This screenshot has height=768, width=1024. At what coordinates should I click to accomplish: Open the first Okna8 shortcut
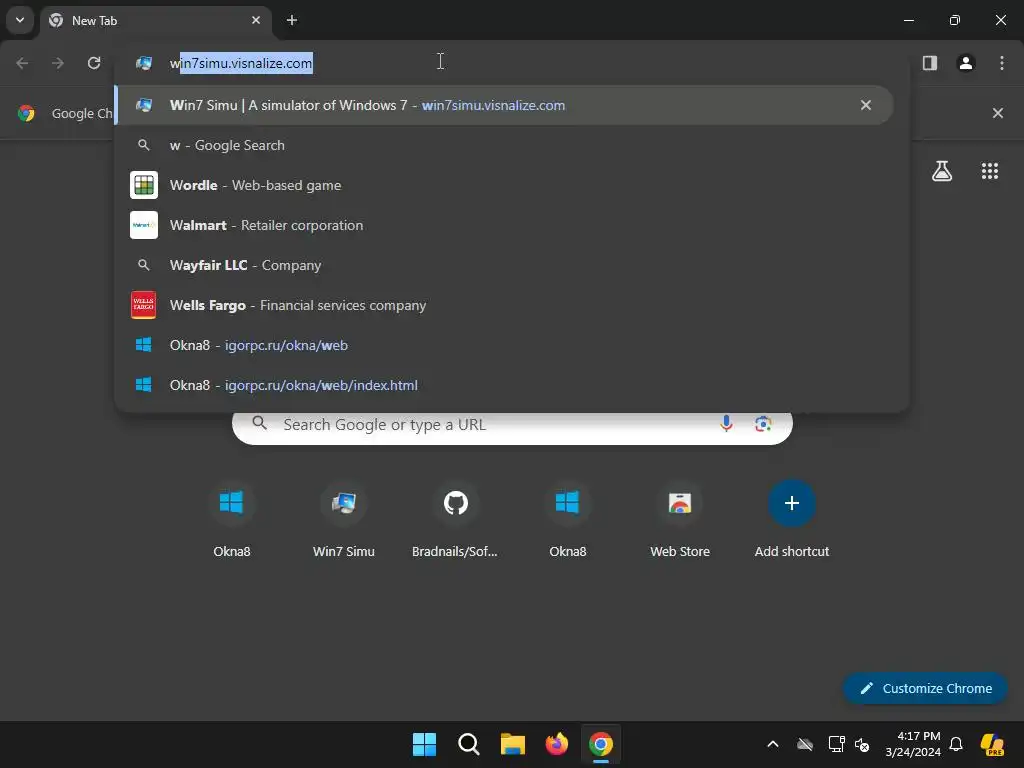pyautogui.click(x=231, y=520)
